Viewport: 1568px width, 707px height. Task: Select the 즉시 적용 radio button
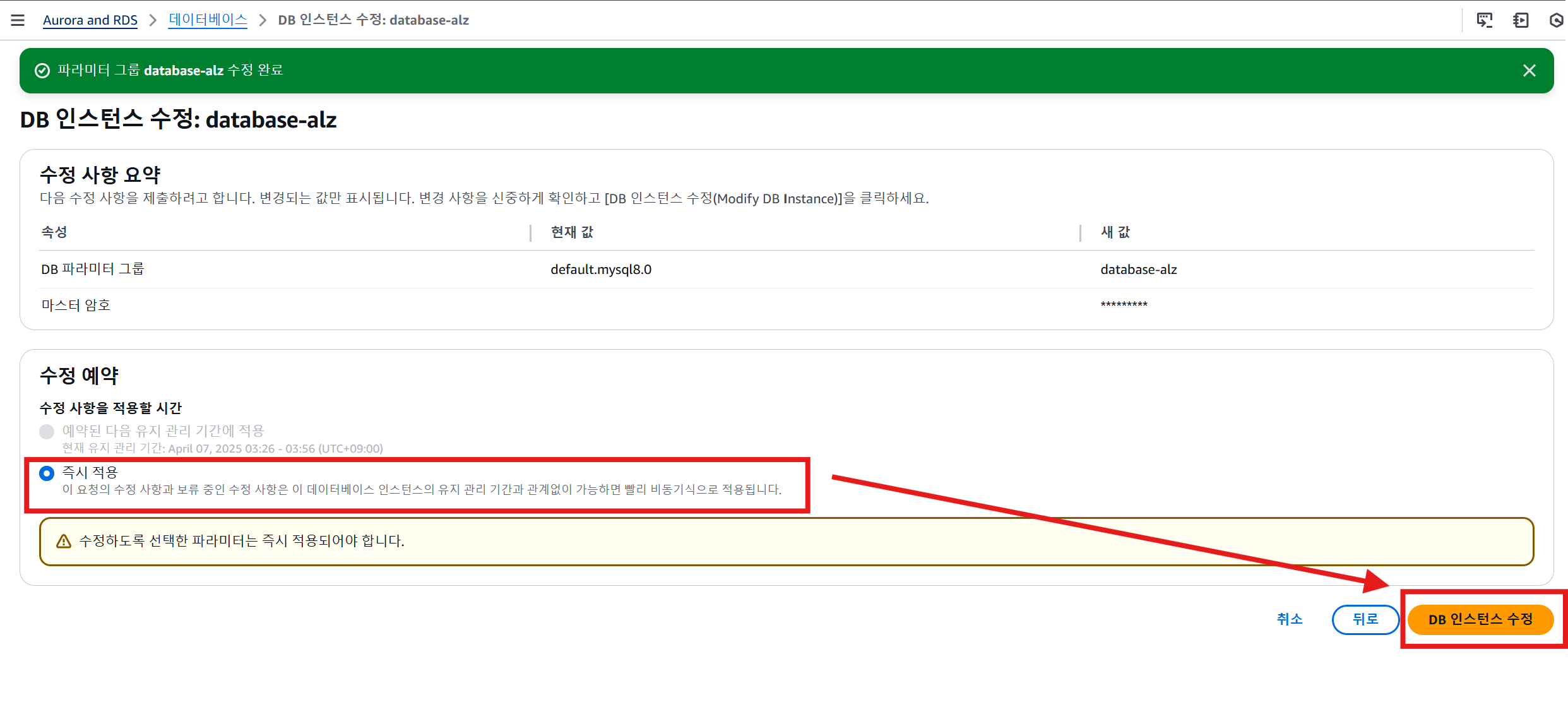click(x=47, y=473)
